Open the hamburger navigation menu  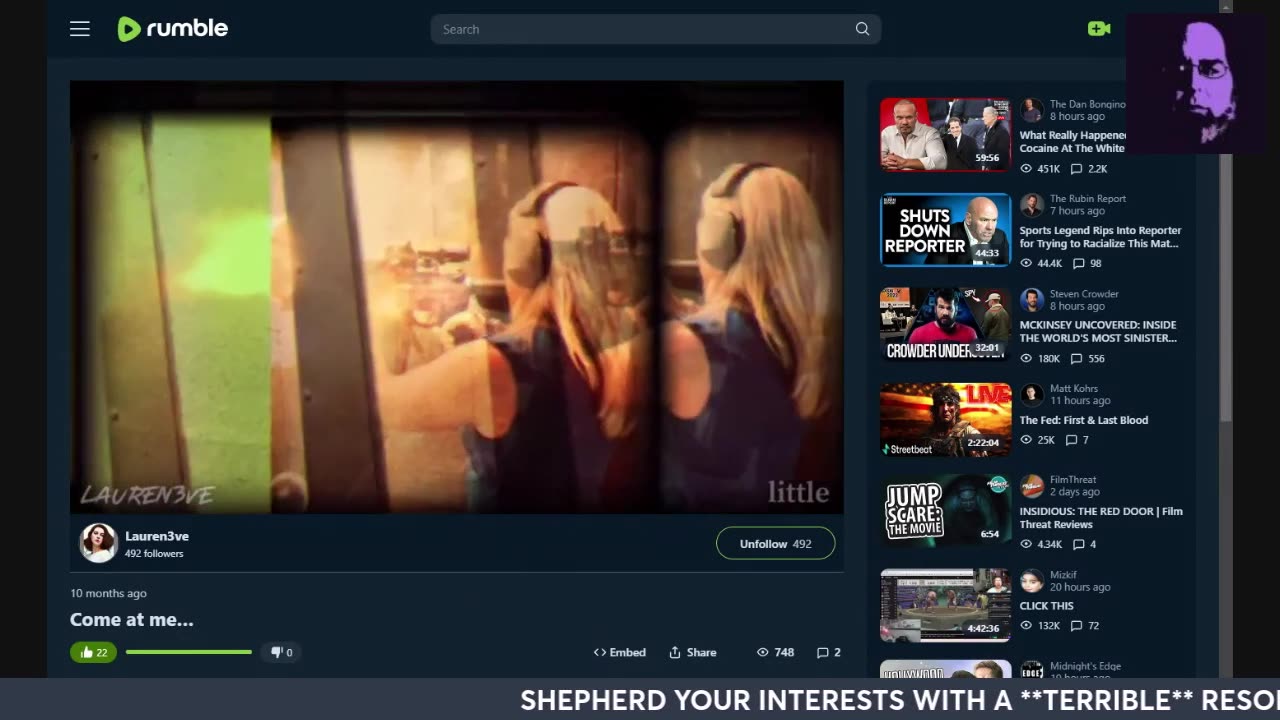(x=80, y=29)
